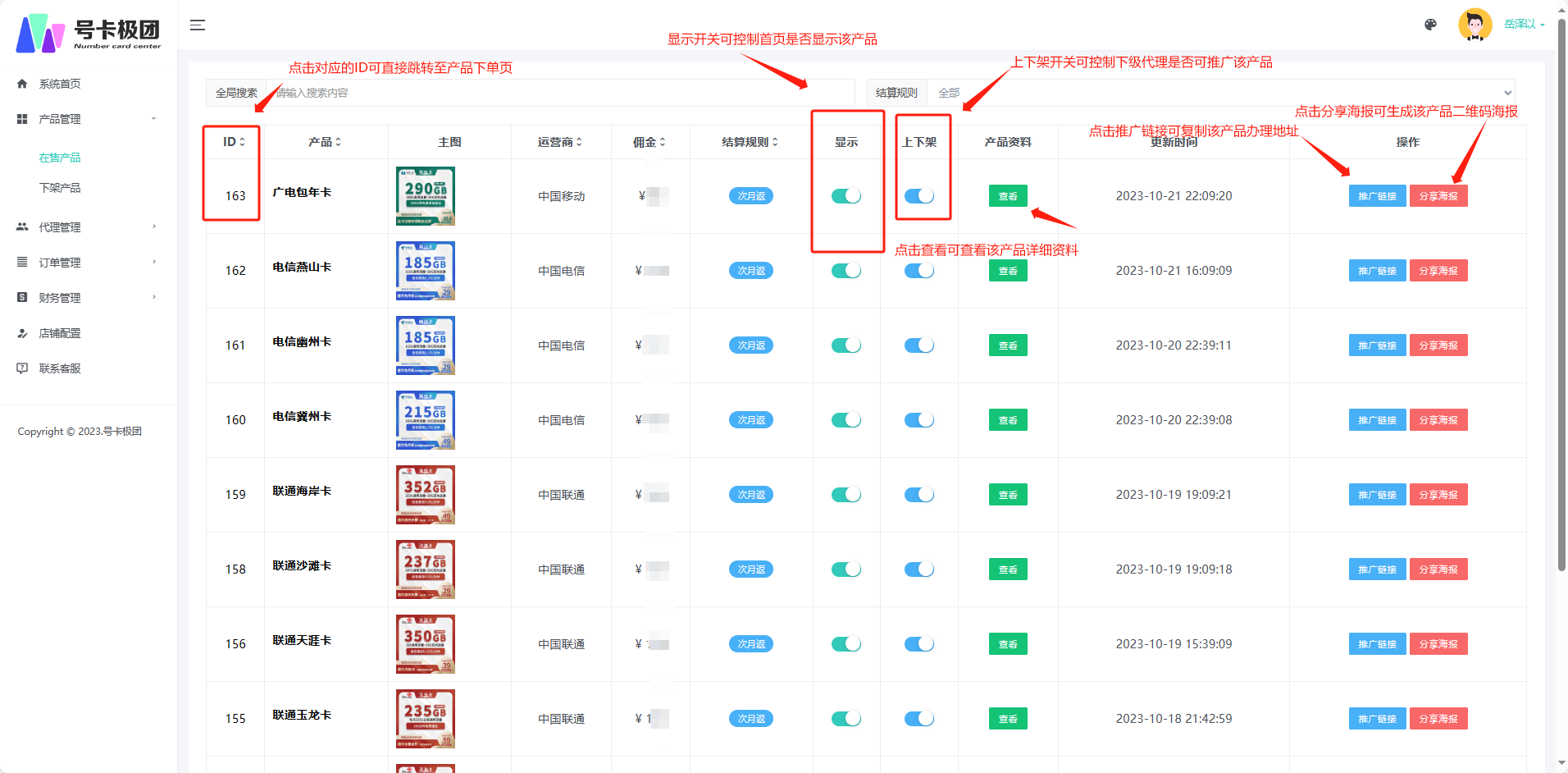The image size is (1568, 773).
Task: Click 推广链接 button for 电信幽州卡
Action: (1377, 345)
